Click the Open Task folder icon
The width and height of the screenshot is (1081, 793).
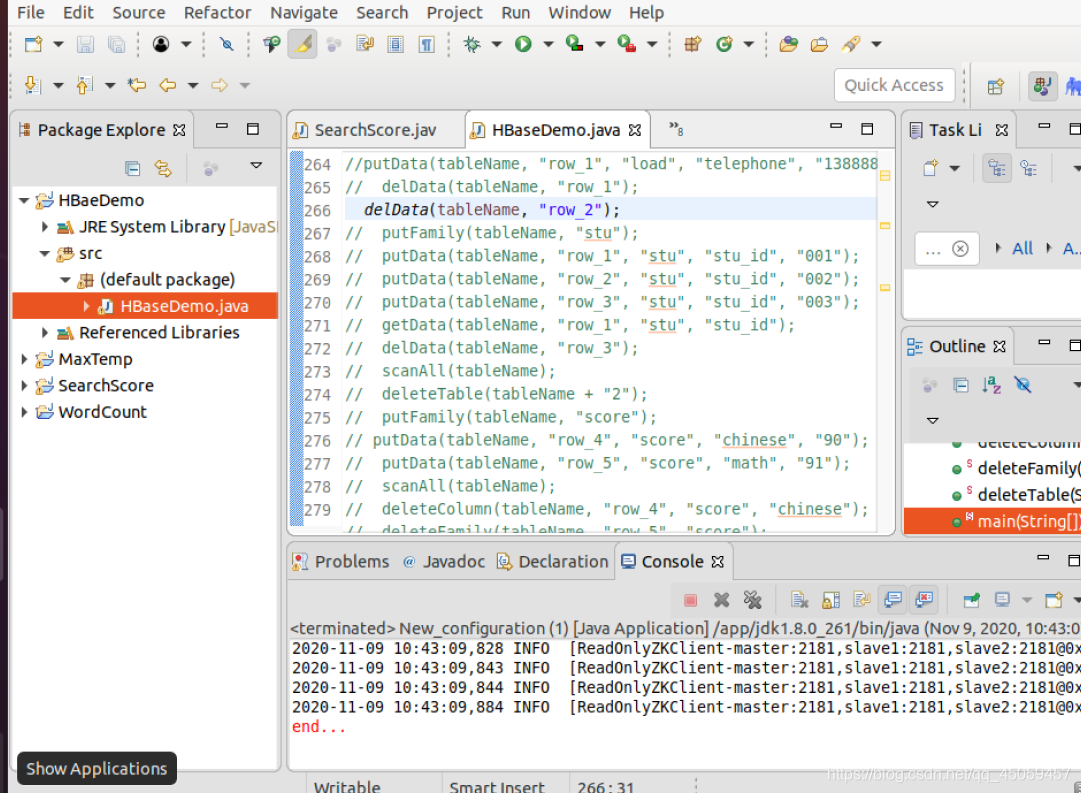(819, 44)
